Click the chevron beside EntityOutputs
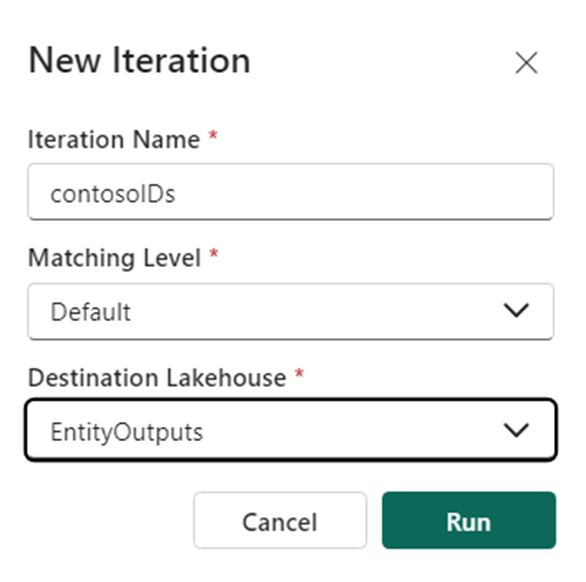Viewport: 586px width, 582px height. 516,430
